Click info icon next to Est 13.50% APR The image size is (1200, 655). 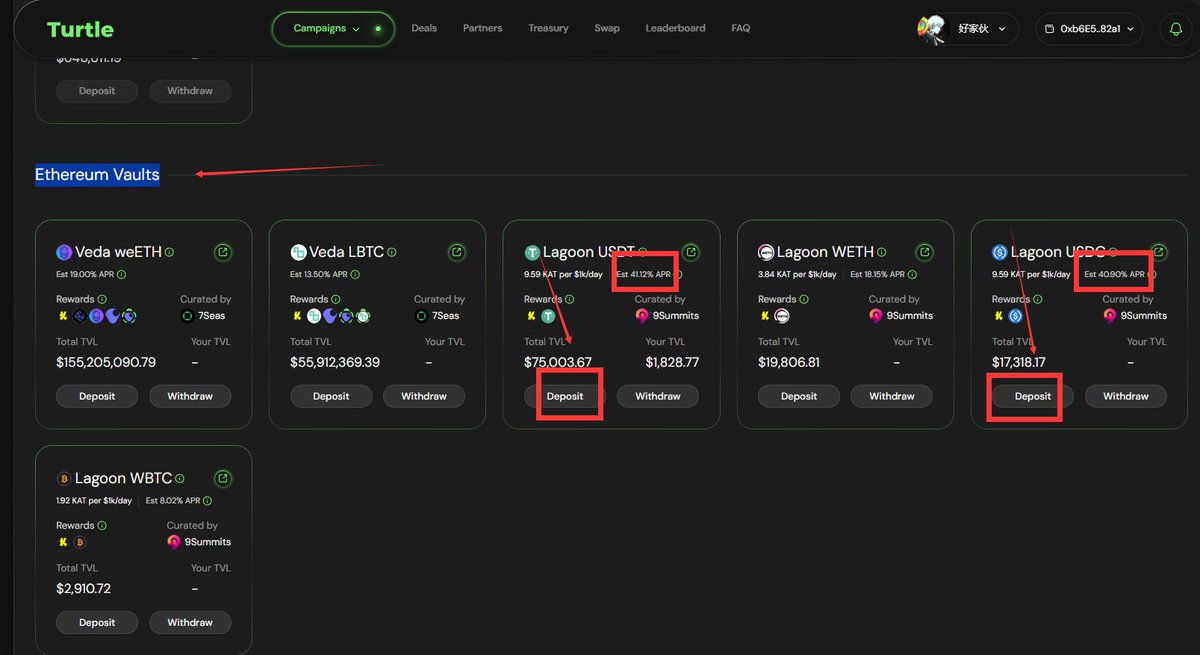(355, 274)
